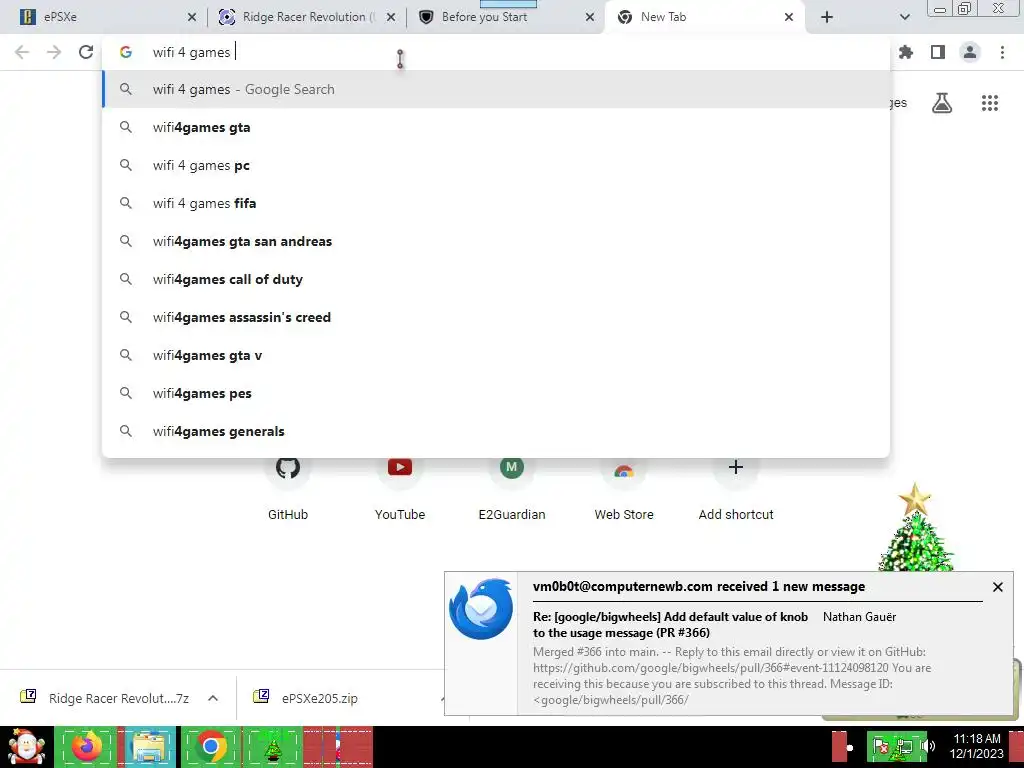Go back with the back arrow
This screenshot has width=1024, height=768.
click(x=22, y=52)
